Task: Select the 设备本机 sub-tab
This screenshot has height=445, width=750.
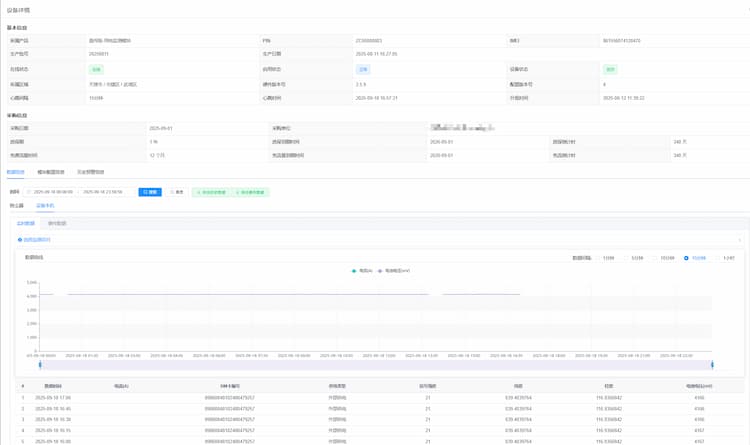Action: click(45, 205)
